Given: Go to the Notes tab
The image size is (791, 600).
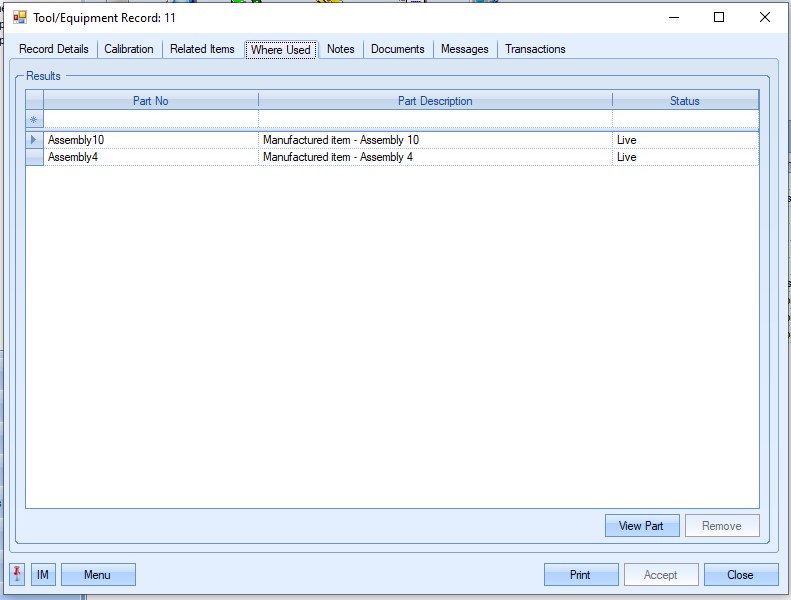Looking at the screenshot, I should [x=340, y=49].
